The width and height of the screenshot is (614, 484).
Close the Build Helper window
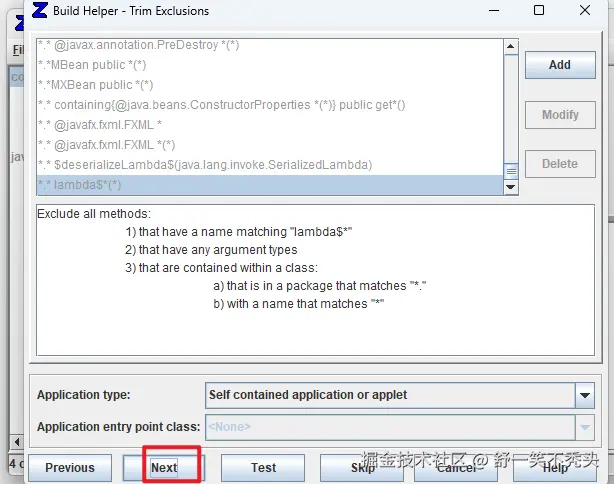pyautogui.click(x=585, y=10)
